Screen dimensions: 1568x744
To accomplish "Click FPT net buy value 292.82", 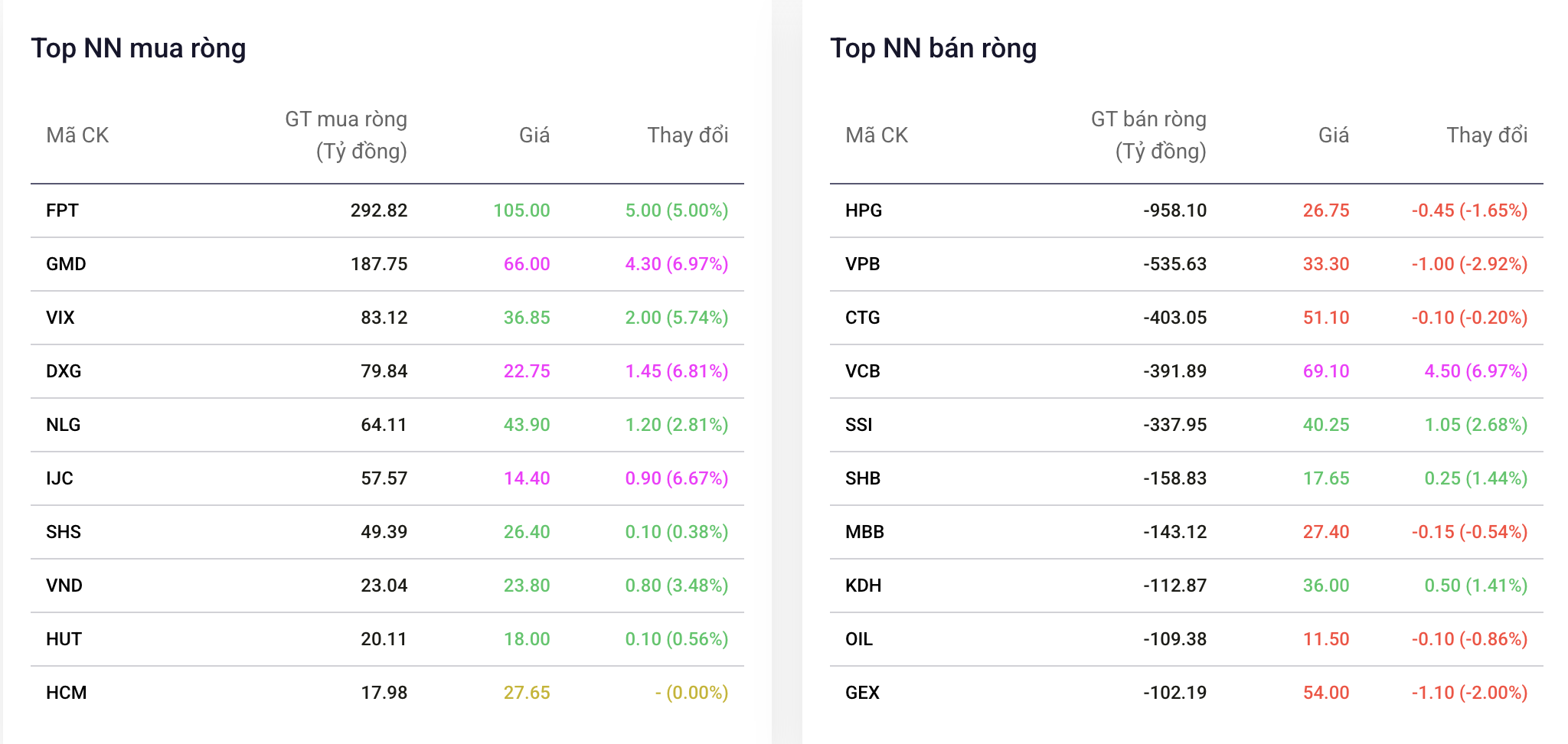I will click(379, 210).
